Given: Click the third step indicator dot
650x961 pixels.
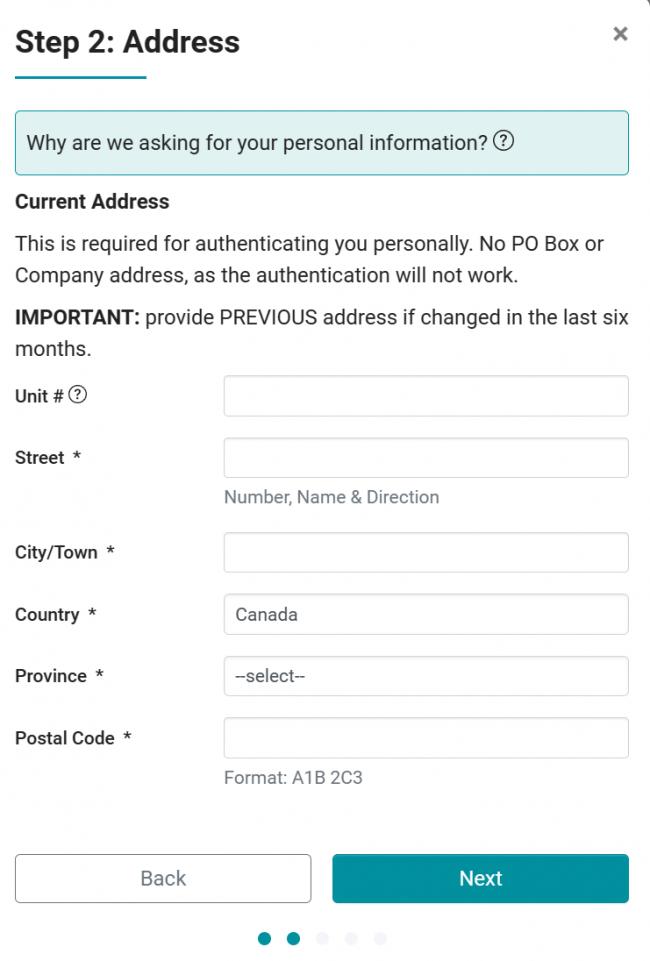Looking at the screenshot, I should 322,938.
